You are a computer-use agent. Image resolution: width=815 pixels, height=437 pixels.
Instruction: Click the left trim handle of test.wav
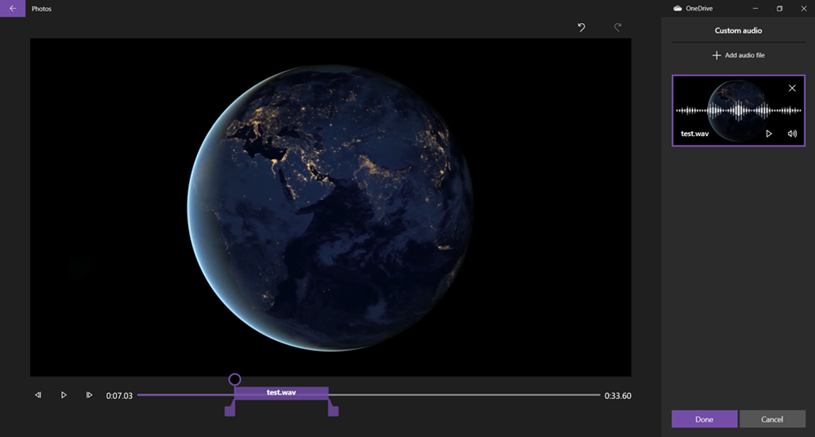pos(230,409)
